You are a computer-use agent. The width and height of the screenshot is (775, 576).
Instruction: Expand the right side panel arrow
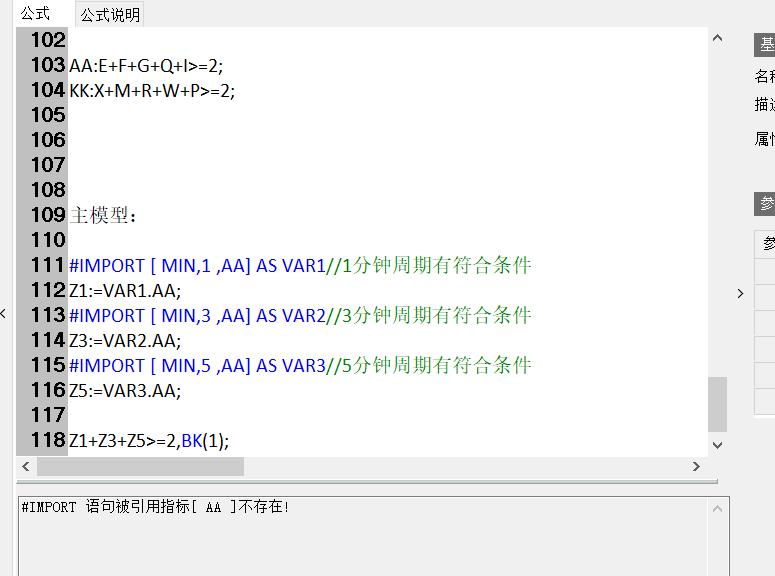coord(740,293)
